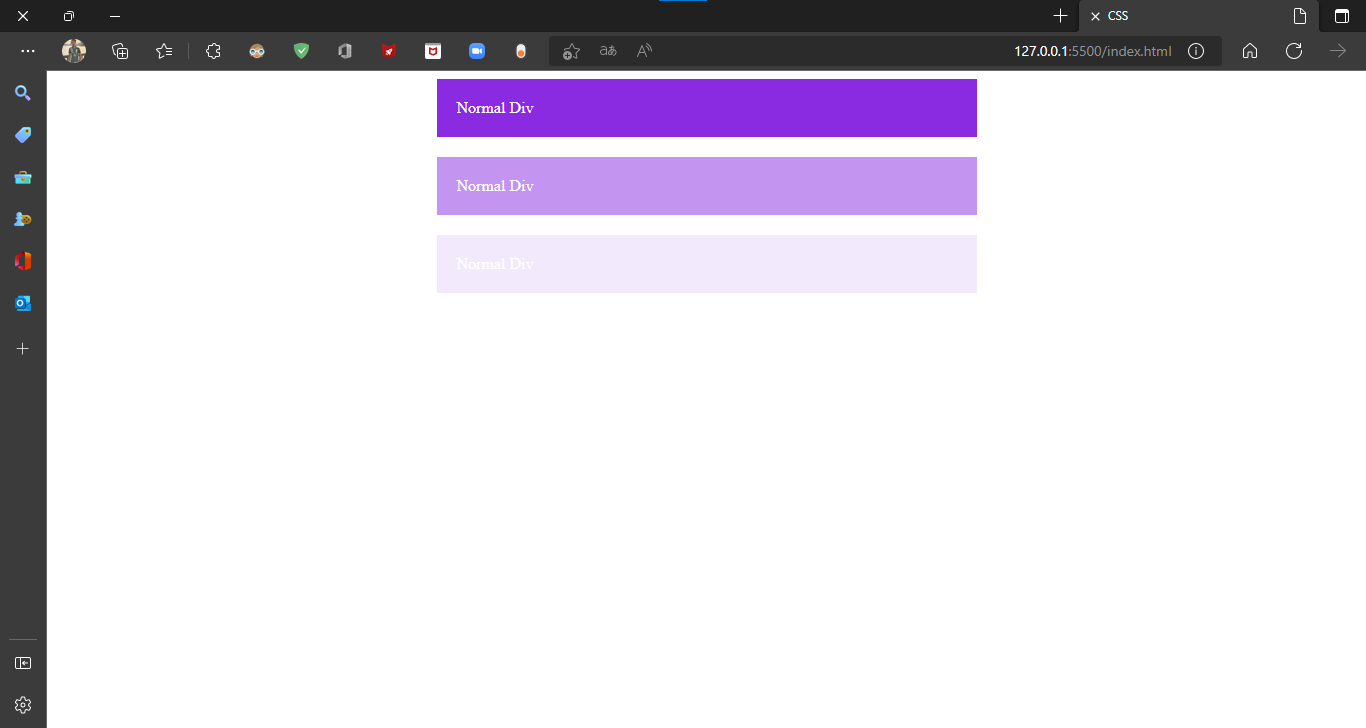Open browser settings from the sidebar gear
The image size is (1366, 728).
point(23,704)
